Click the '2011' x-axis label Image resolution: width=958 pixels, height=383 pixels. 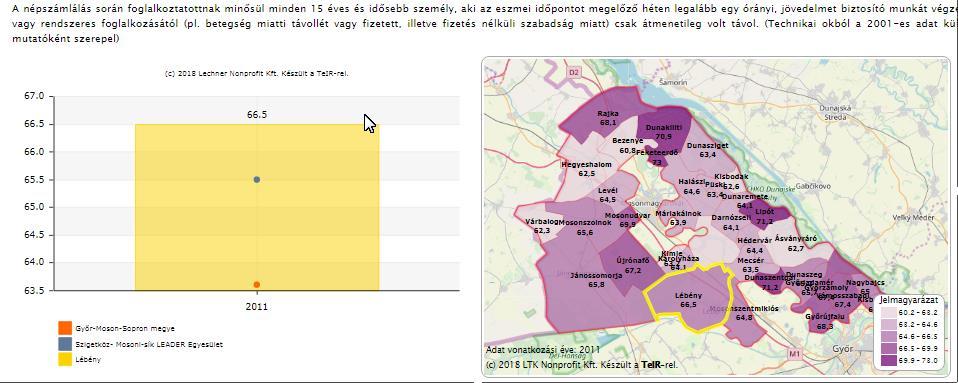(x=257, y=306)
